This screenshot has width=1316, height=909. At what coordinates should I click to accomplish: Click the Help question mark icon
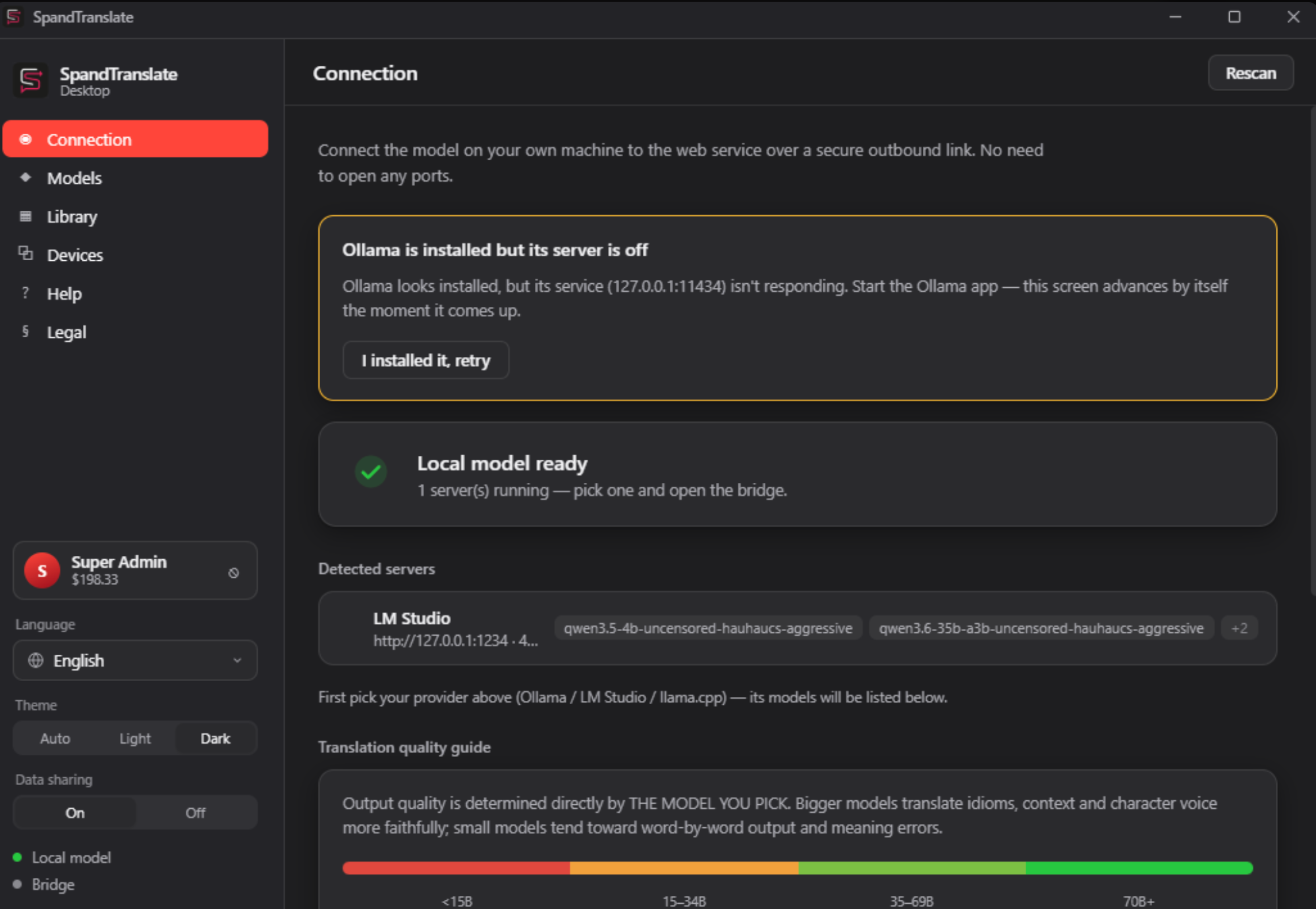pyautogui.click(x=26, y=293)
